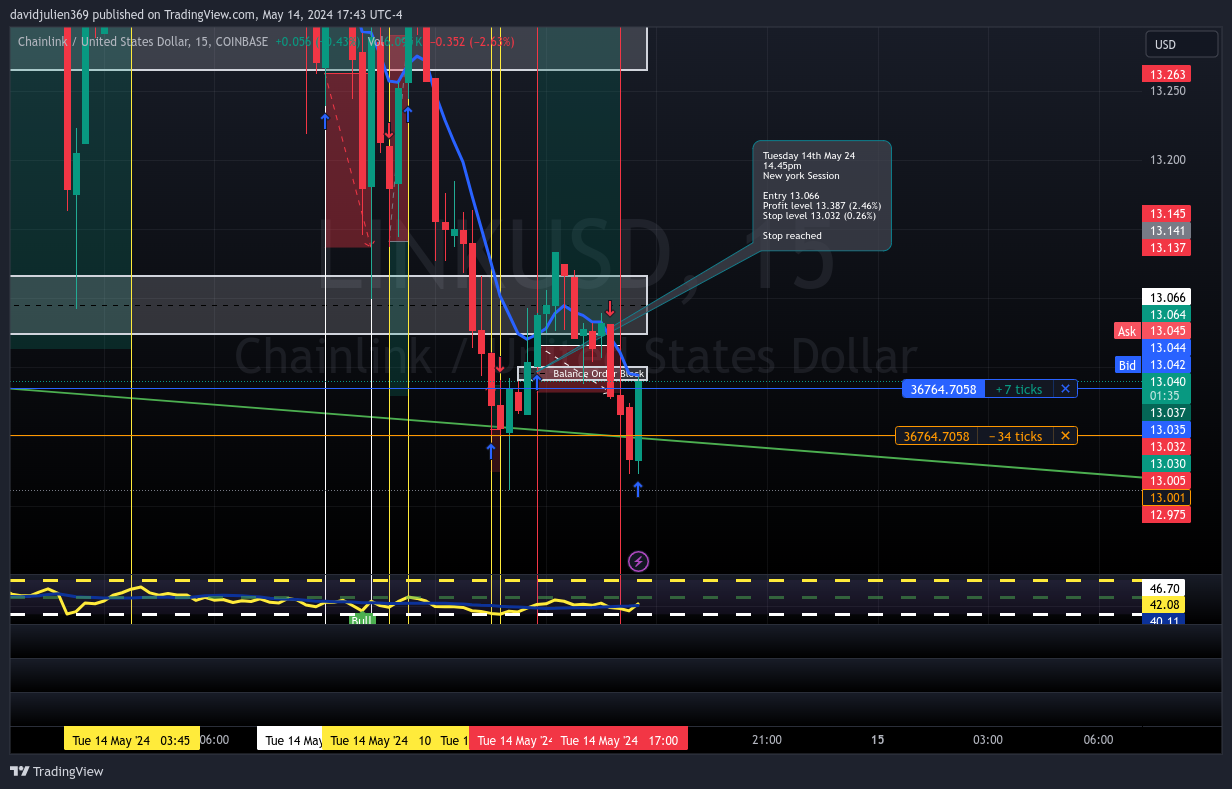This screenshot has width=1232, height=789.
Task: Click the green Bull signal label
Action: pyautogui.click(x=361, y=620)
